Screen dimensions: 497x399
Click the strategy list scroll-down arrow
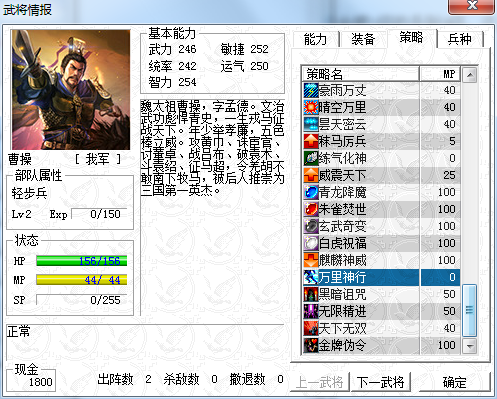tap(470, 346)
